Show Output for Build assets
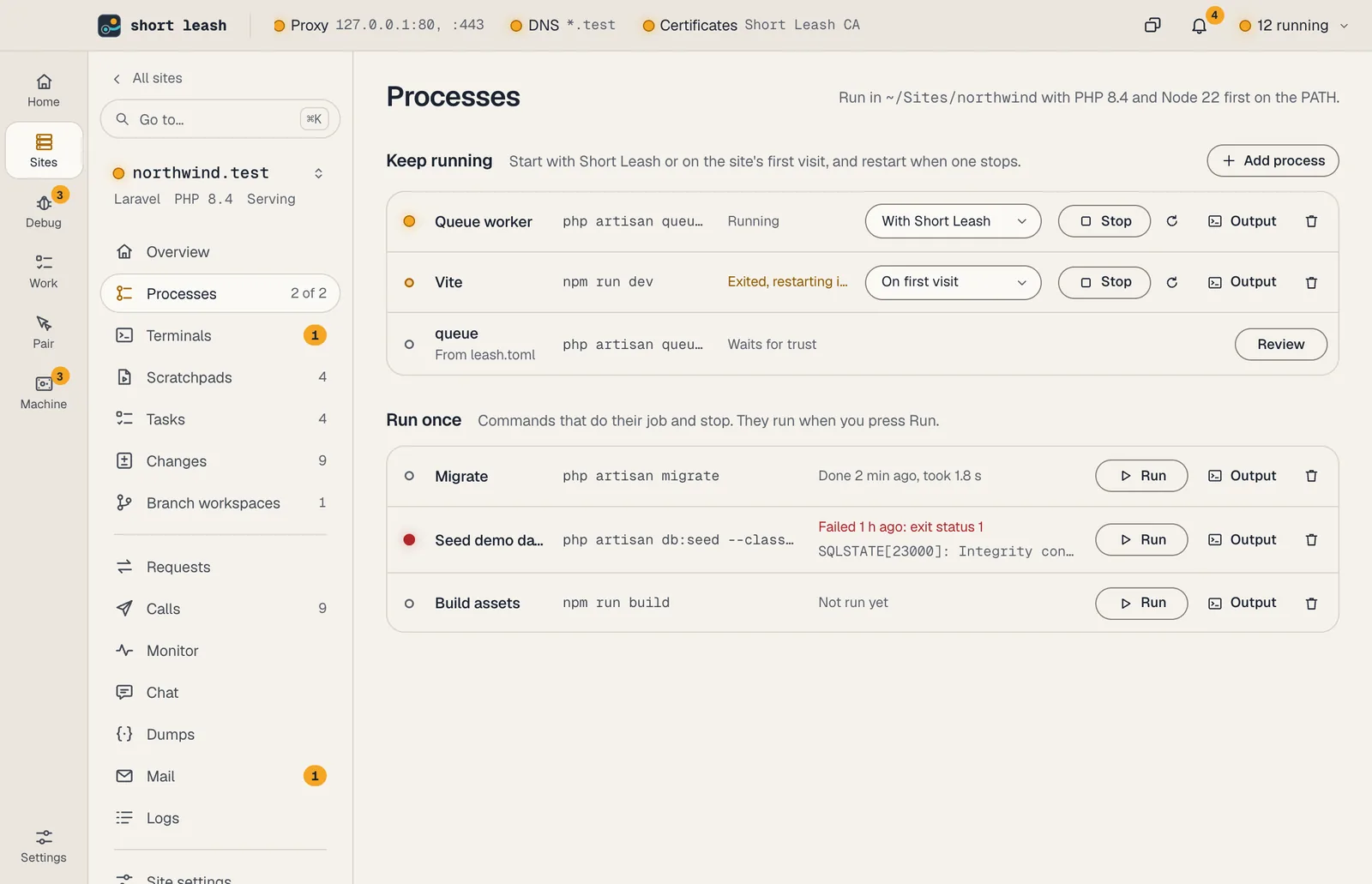This screenshot has height=884, width=1372. click(1242, 603)
